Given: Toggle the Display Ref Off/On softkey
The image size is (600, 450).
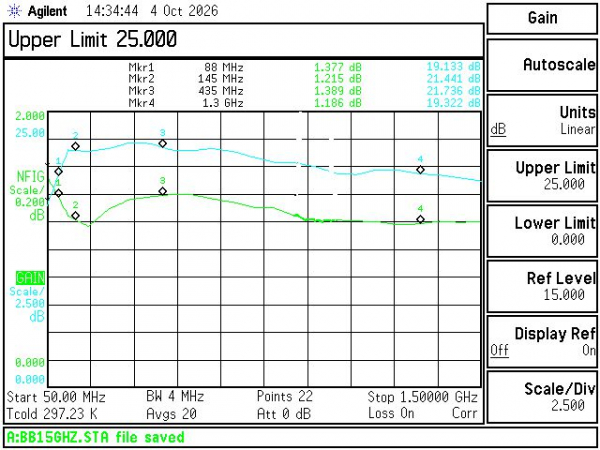Looking at the screenshot, I should coord(542,341).
